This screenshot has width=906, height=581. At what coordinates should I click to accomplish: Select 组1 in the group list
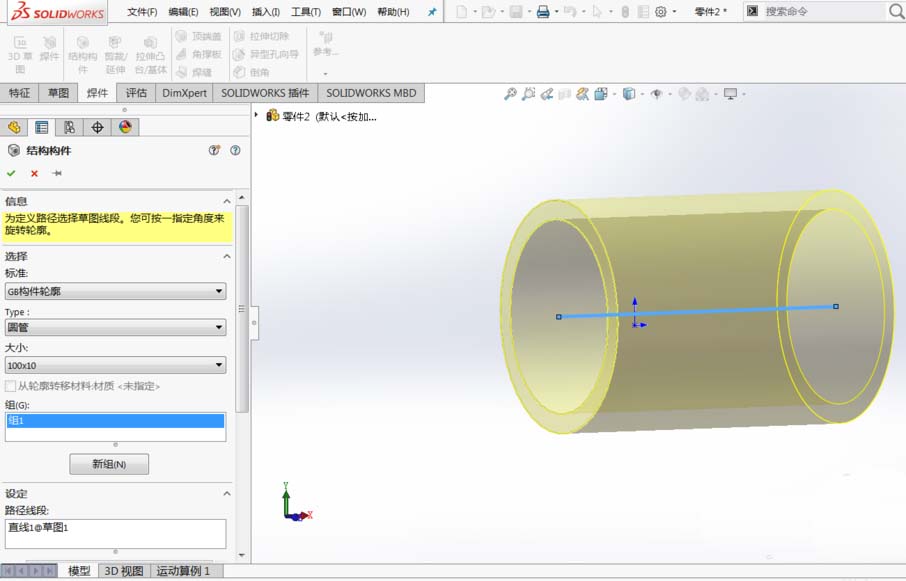[x=115, y=420]
